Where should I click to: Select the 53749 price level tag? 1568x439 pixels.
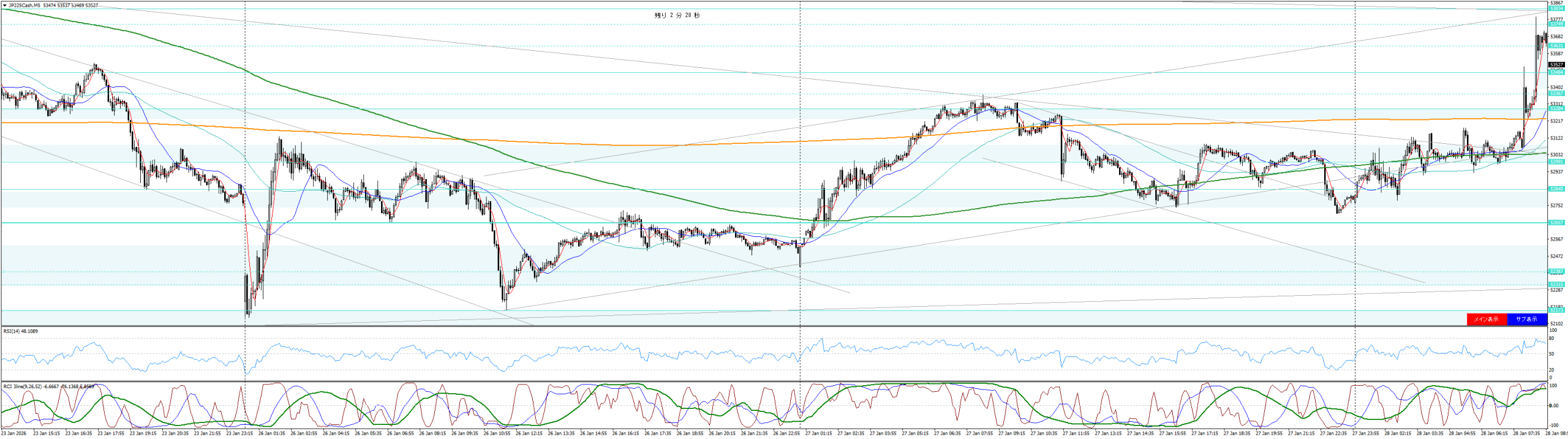[x=1556, y=24]
